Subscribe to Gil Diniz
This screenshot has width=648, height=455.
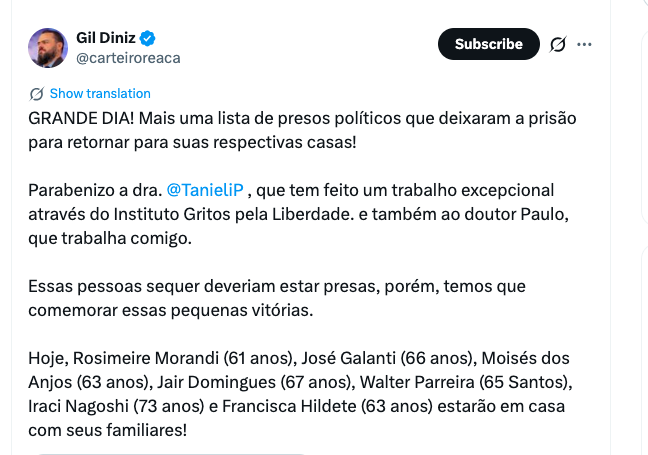coord(488,44)
